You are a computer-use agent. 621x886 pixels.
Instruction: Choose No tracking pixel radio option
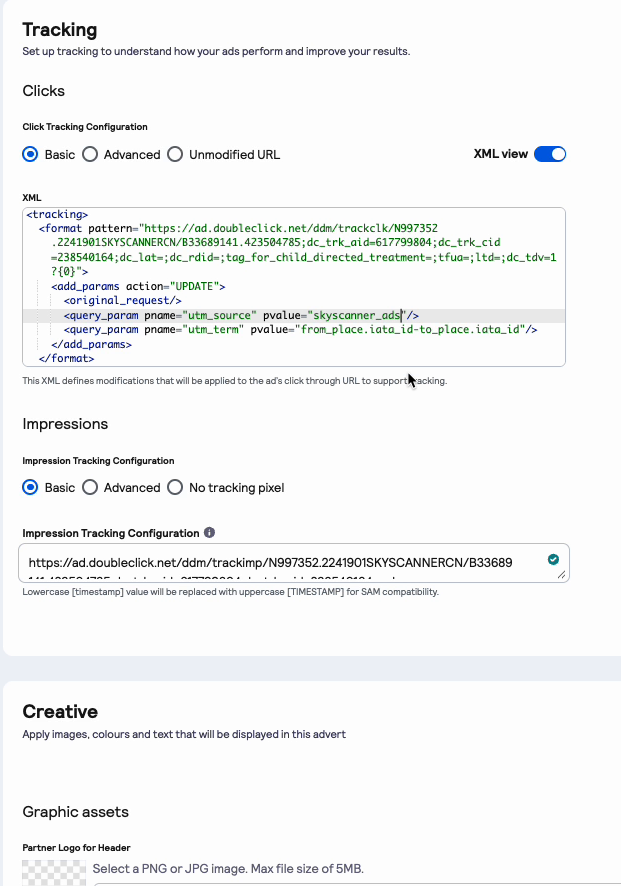[x=175, y=487]
